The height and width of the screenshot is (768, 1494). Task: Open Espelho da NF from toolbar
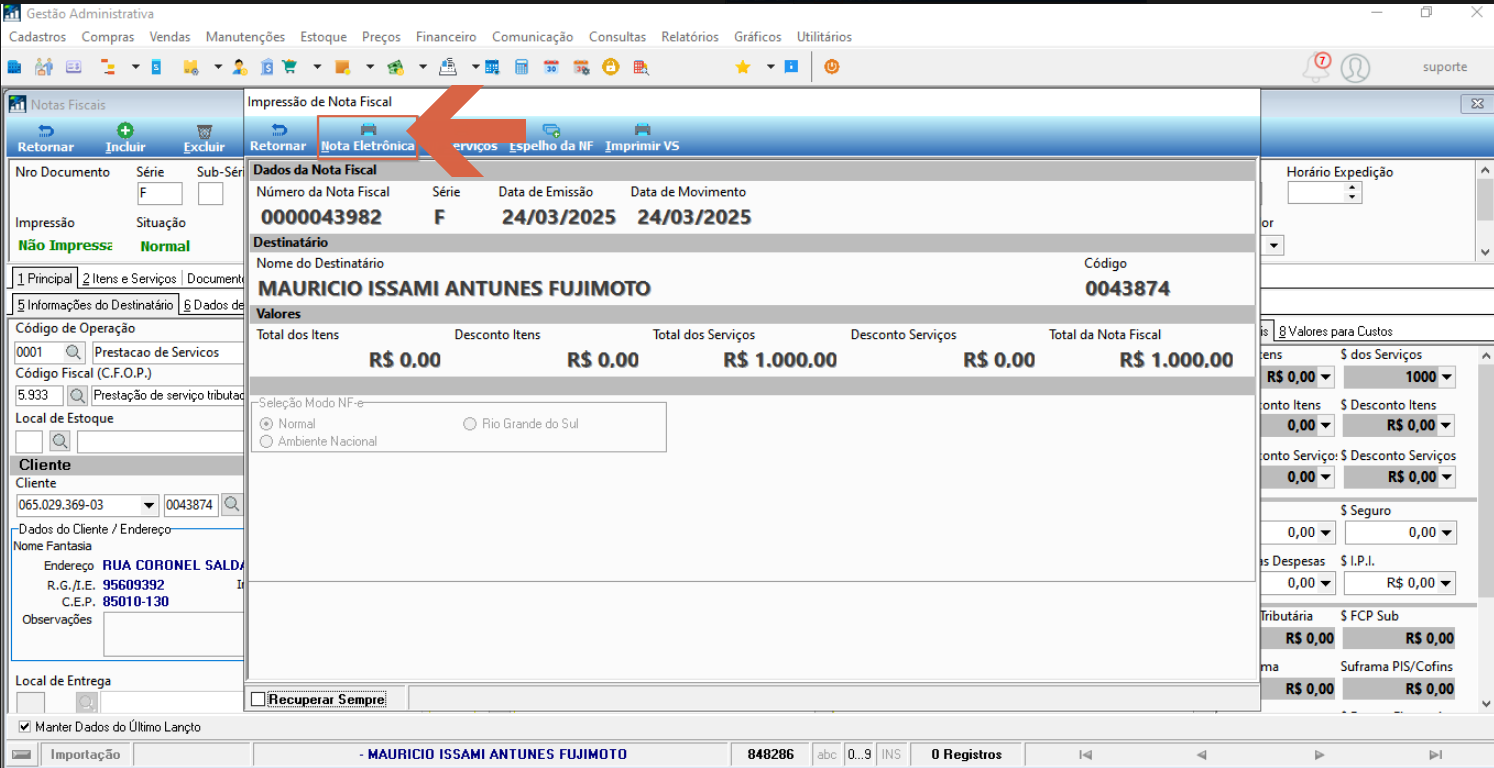(x=551, y=137)
